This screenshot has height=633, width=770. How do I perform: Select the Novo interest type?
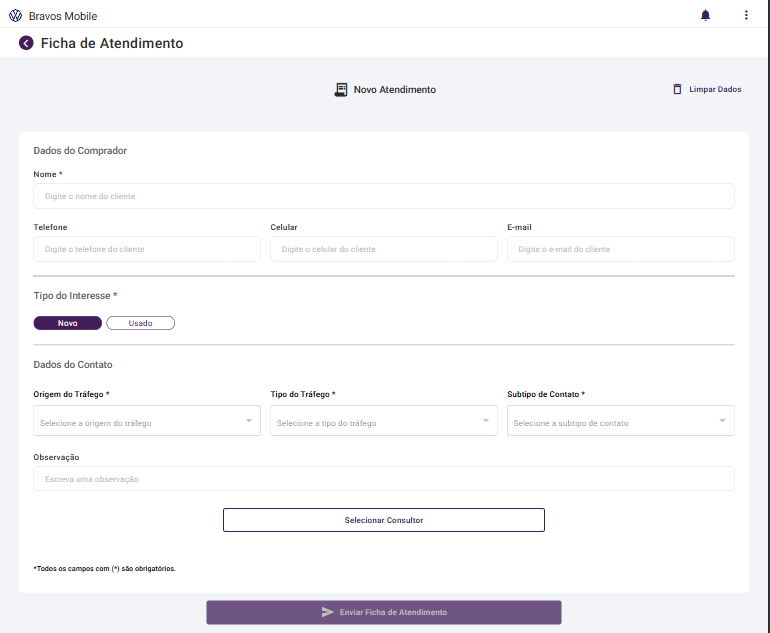[x=68, y=323]
